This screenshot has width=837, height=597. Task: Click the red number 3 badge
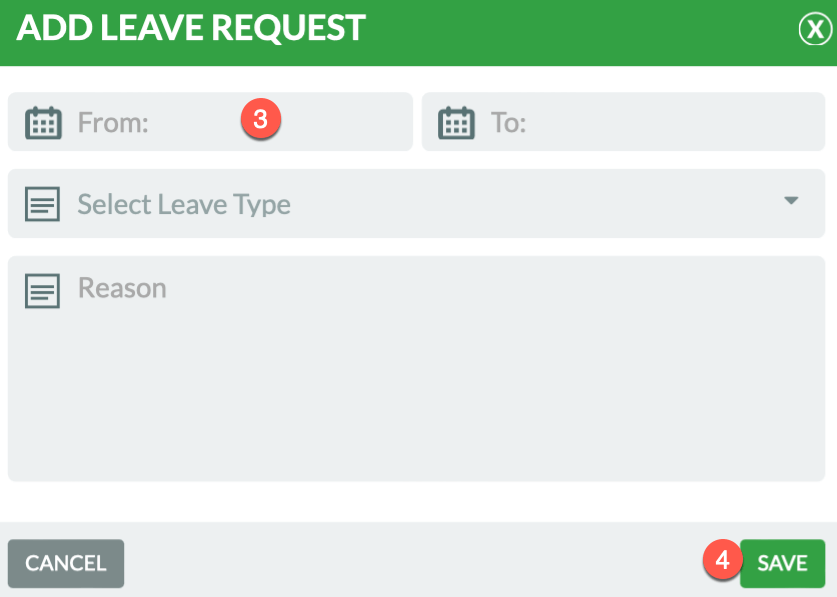[260, 119]
